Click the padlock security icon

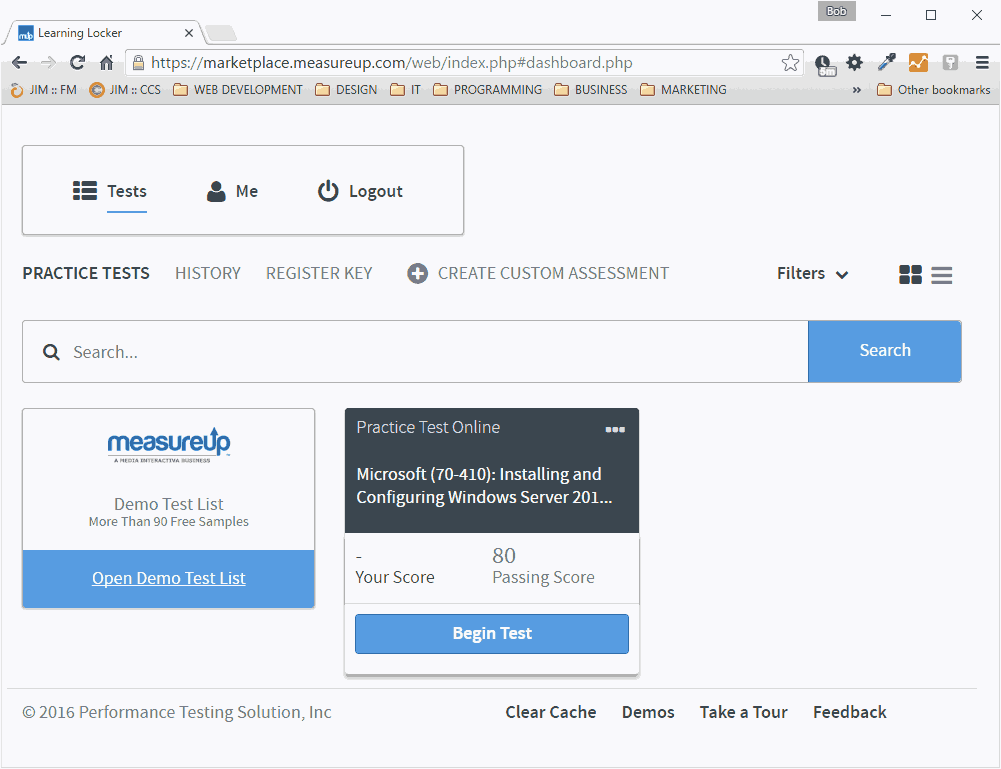(138, 63)
